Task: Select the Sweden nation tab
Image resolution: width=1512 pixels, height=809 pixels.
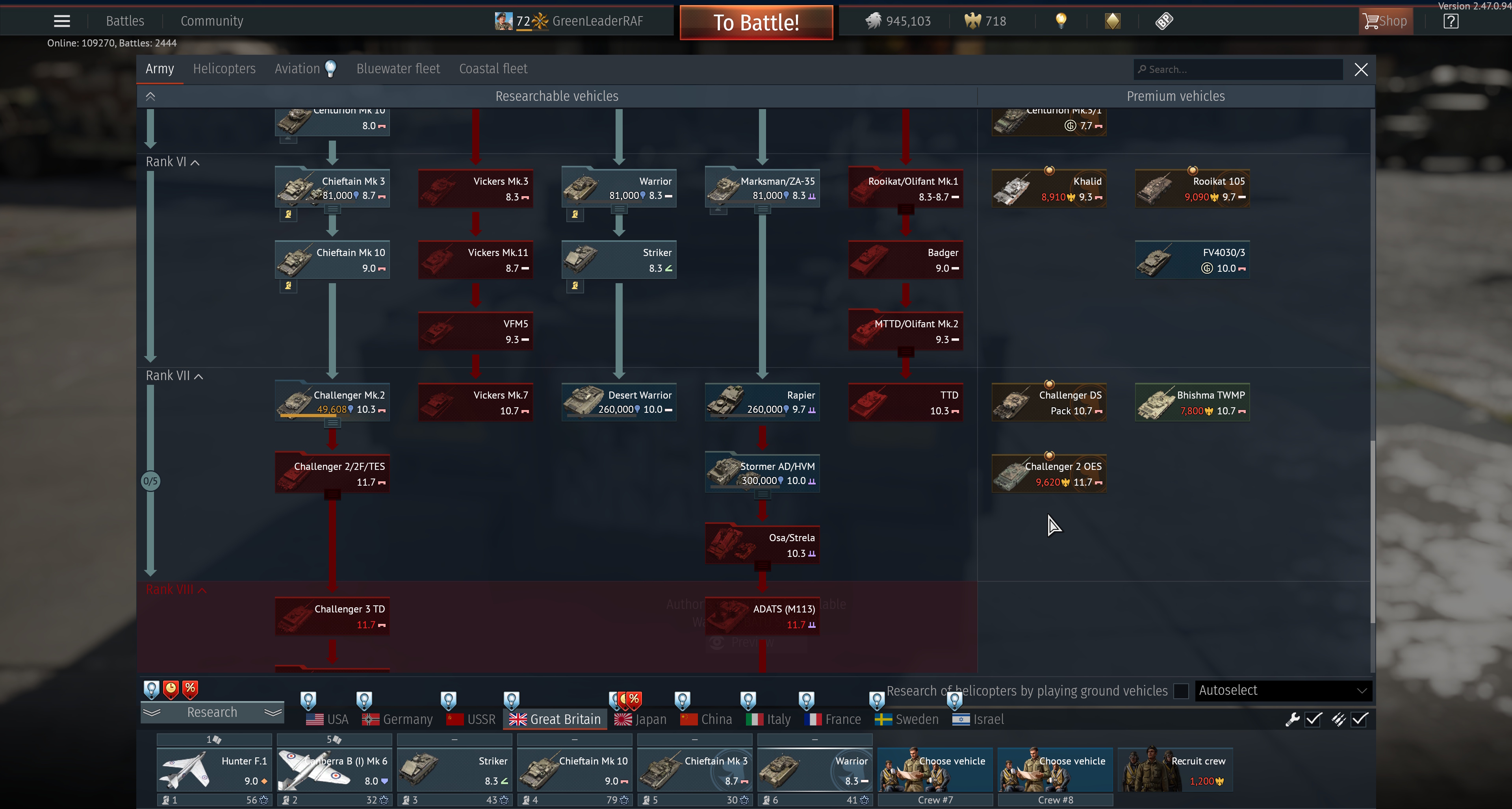Action: tap(906, 719)
